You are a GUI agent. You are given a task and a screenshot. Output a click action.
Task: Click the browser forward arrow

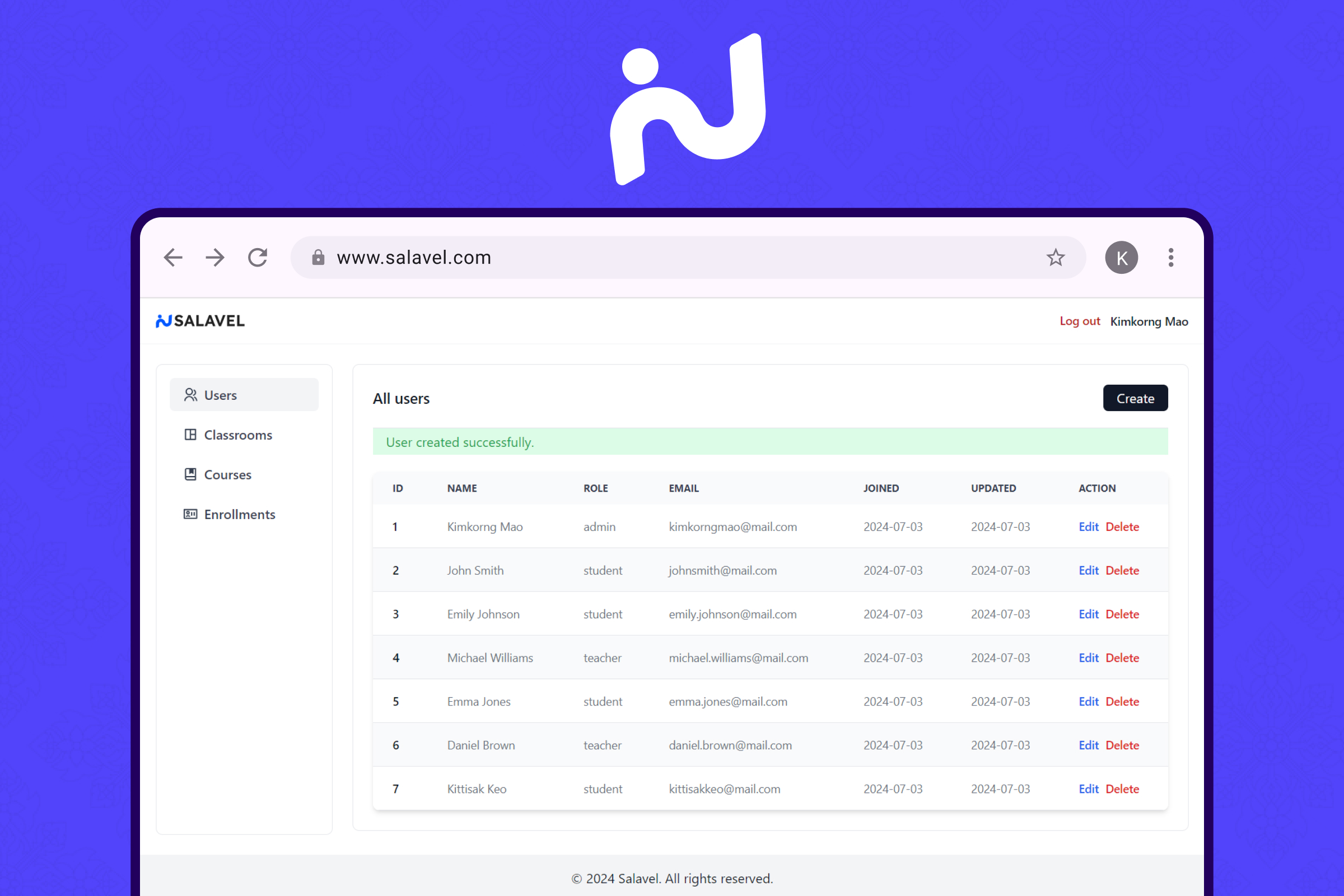215,258
